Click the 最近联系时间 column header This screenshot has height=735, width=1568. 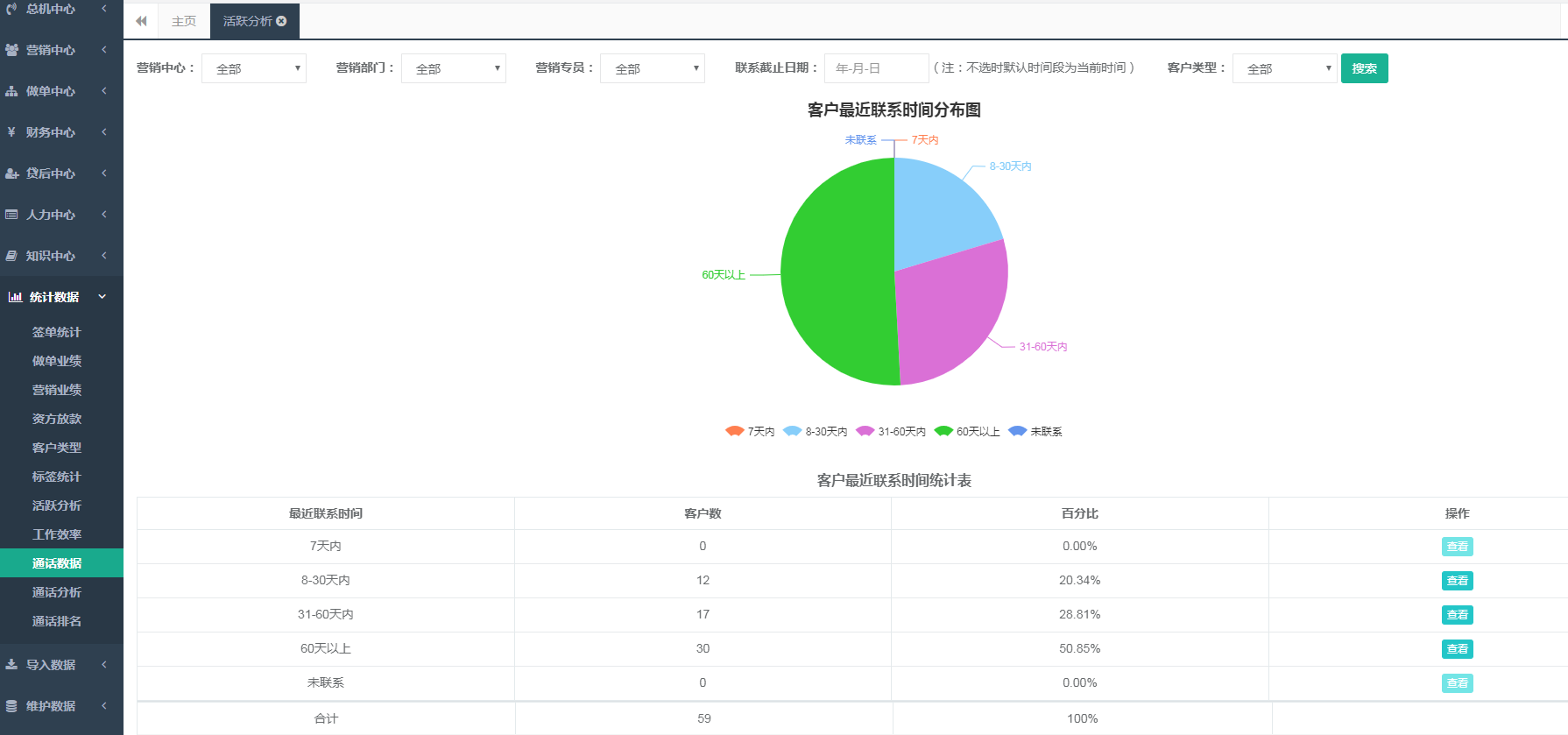(x=326, y=513)
